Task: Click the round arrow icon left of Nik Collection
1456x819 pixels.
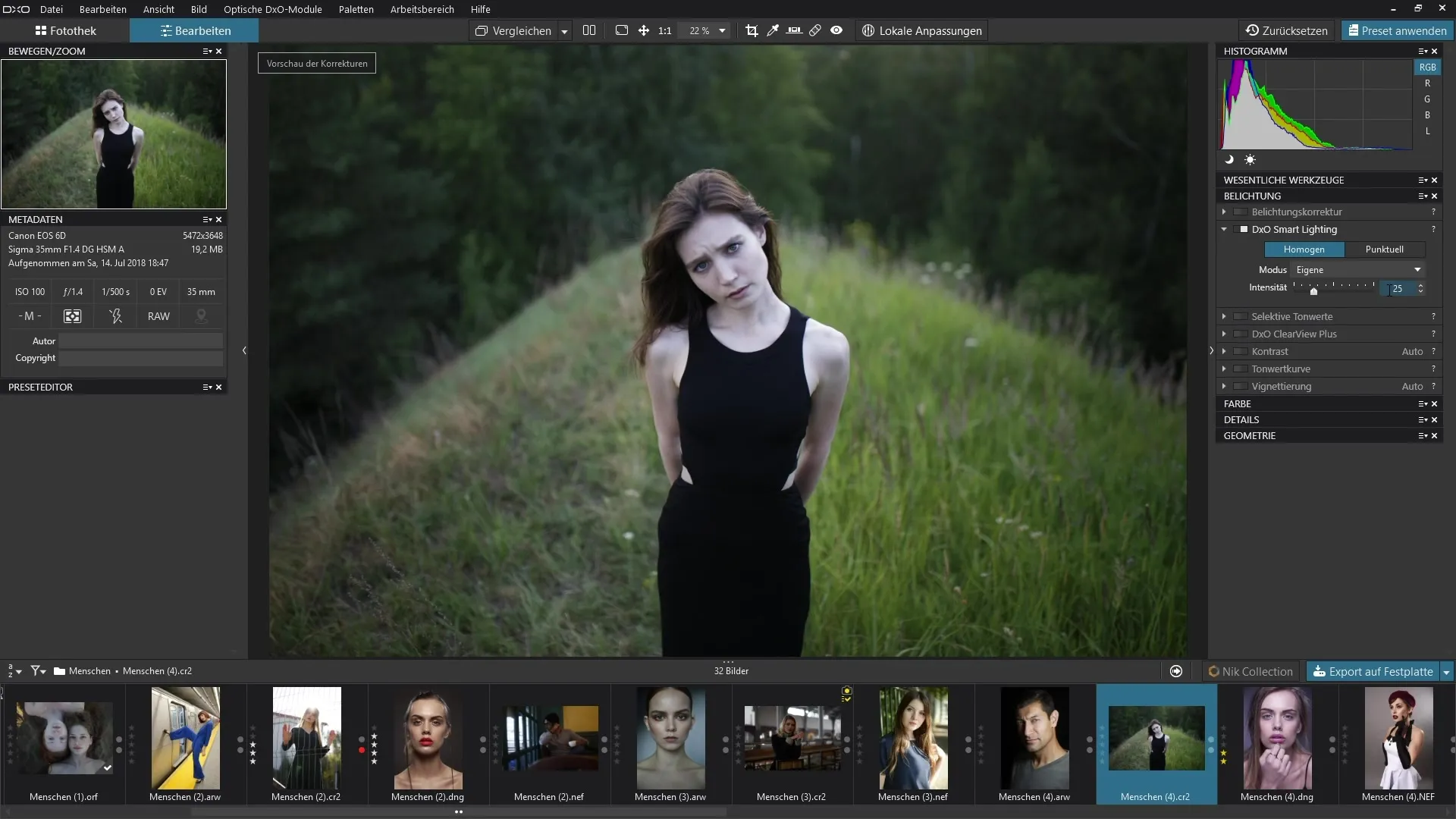Action: (x=1176, y=671)
